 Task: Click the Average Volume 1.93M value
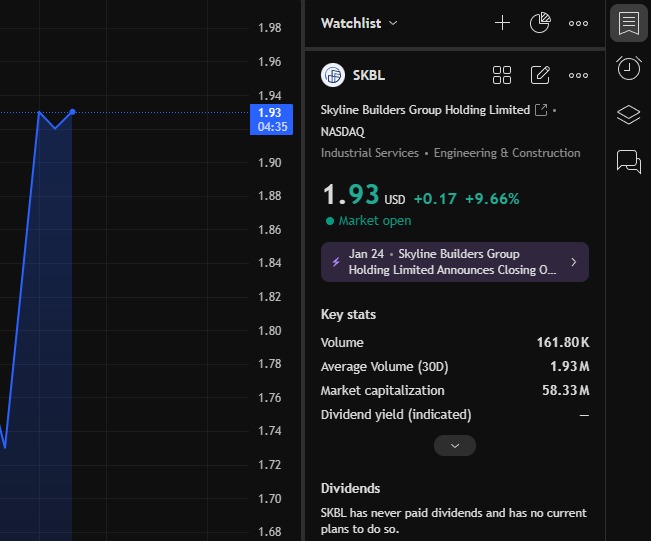tap(570, 366)
